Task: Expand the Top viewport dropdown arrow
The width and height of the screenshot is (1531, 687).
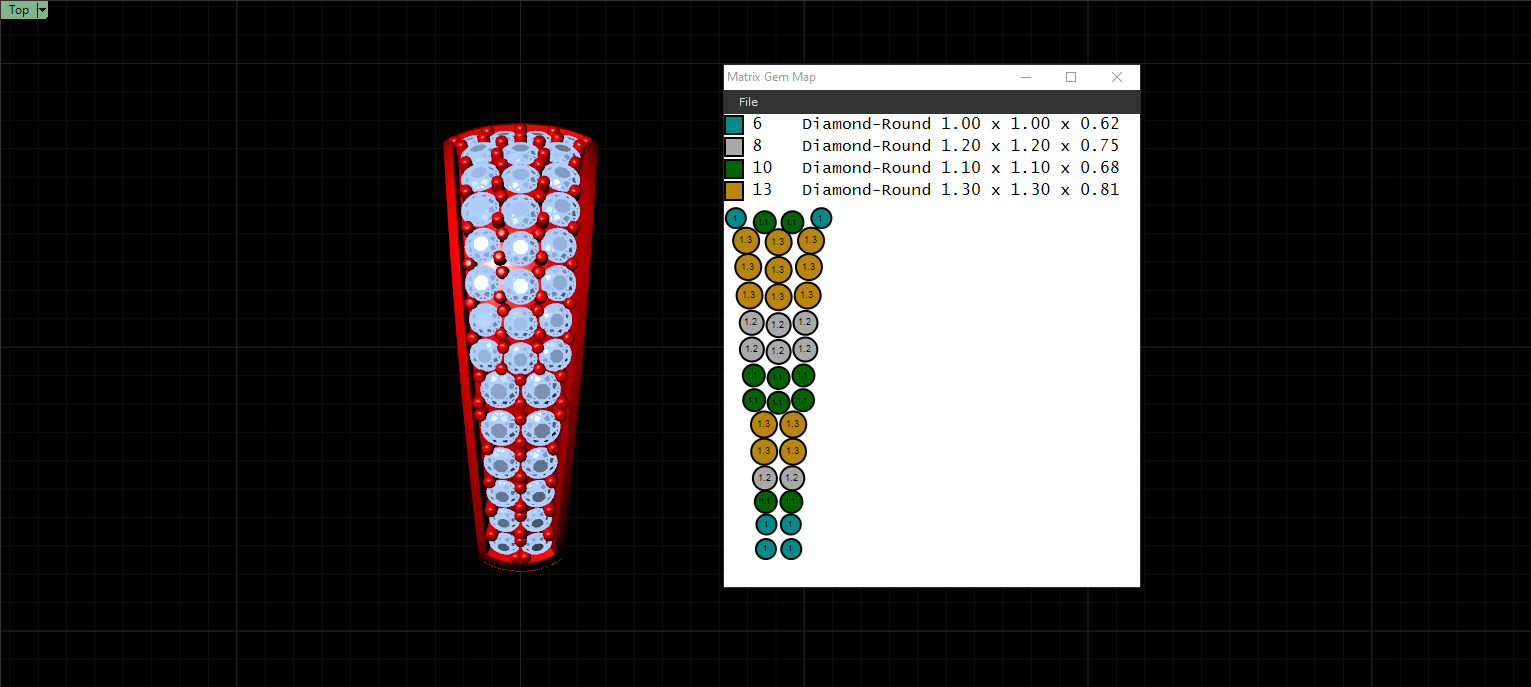Action: [x=42, y=10]
